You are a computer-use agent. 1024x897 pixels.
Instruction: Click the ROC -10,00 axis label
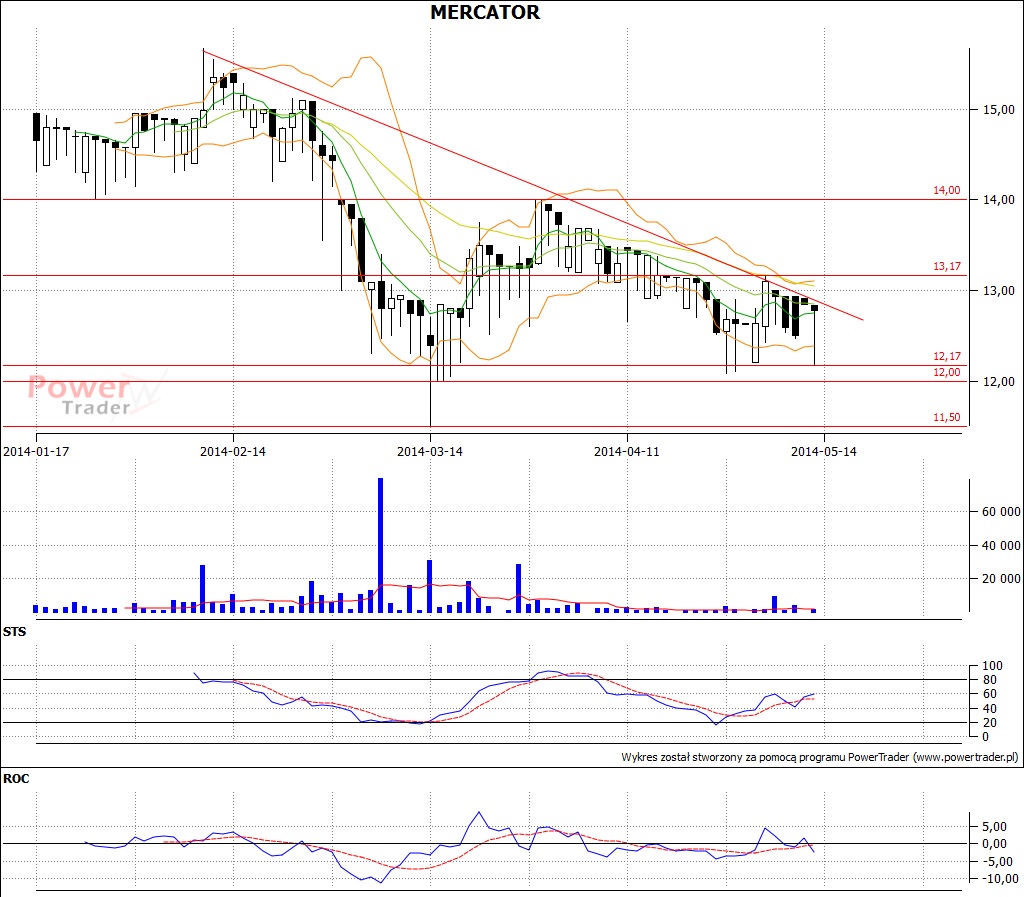click(998, 879)
